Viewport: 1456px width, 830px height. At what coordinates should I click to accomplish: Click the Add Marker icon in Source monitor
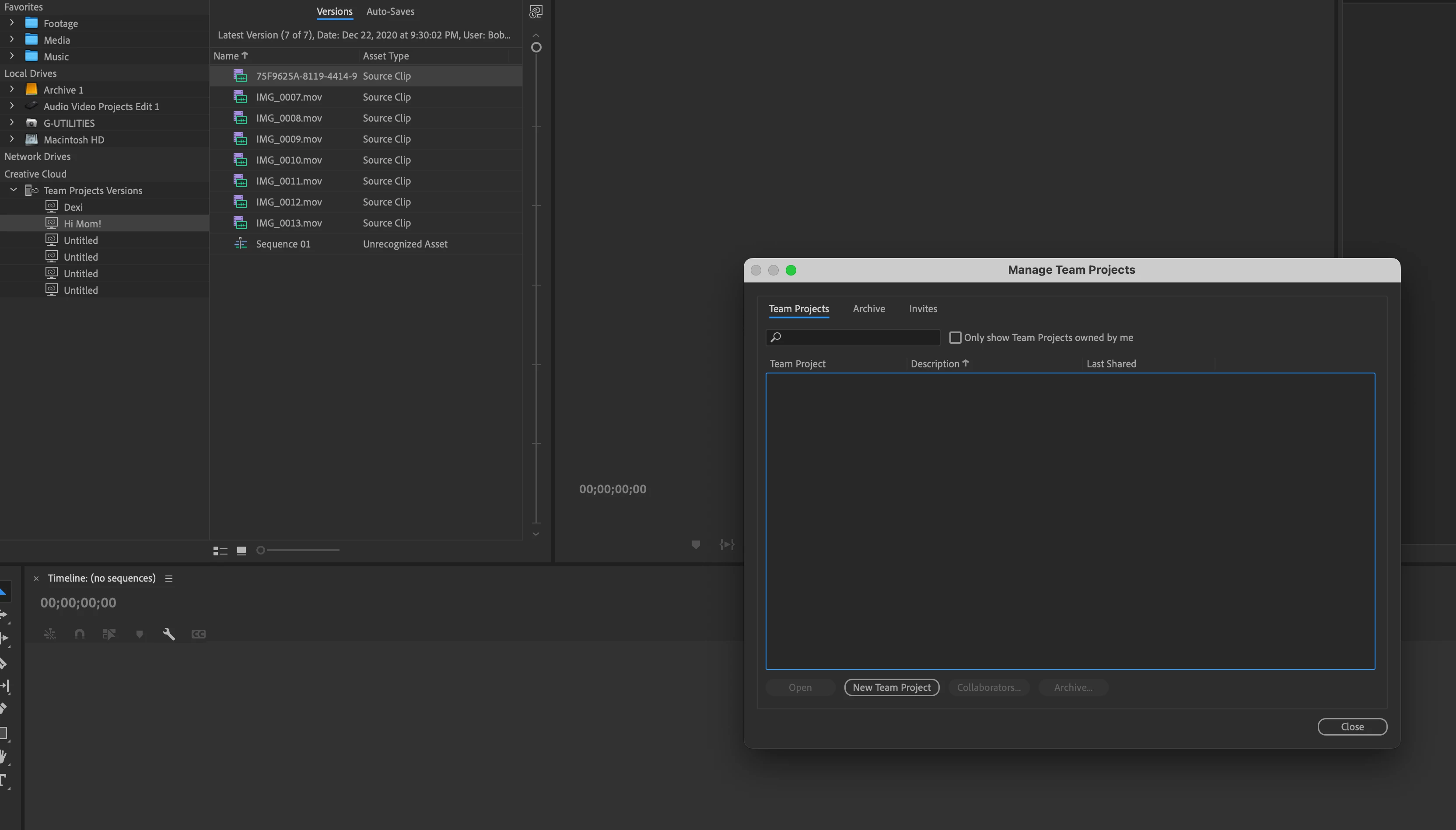pos(696,544)
